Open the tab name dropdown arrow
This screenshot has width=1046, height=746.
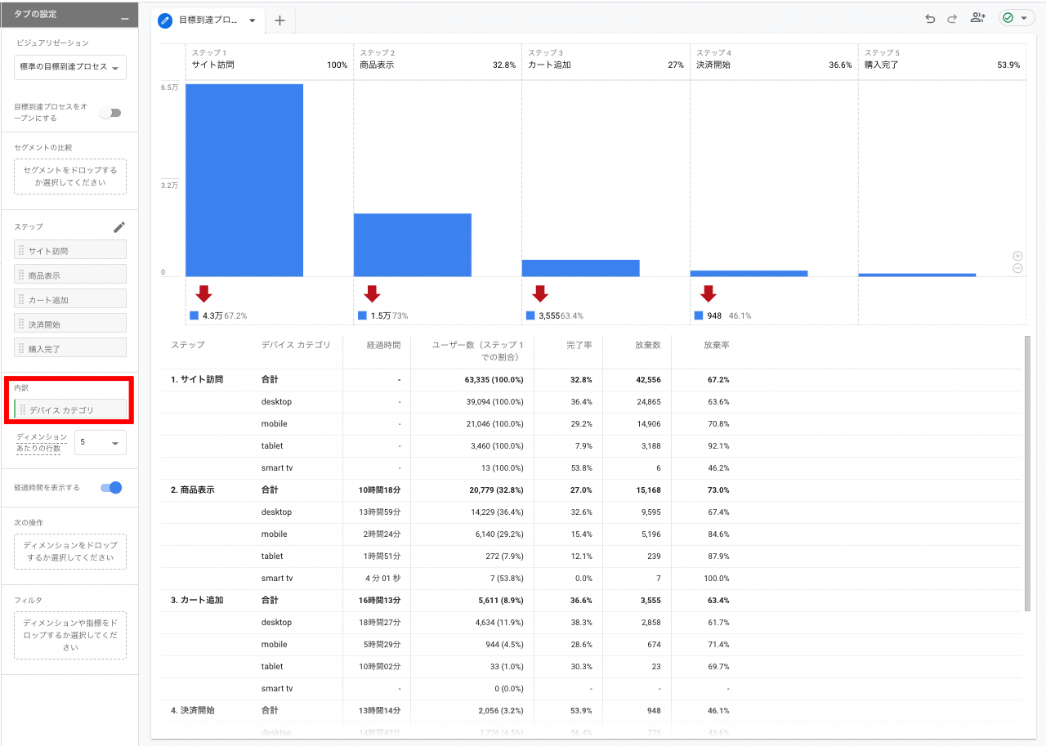(252, 21)
